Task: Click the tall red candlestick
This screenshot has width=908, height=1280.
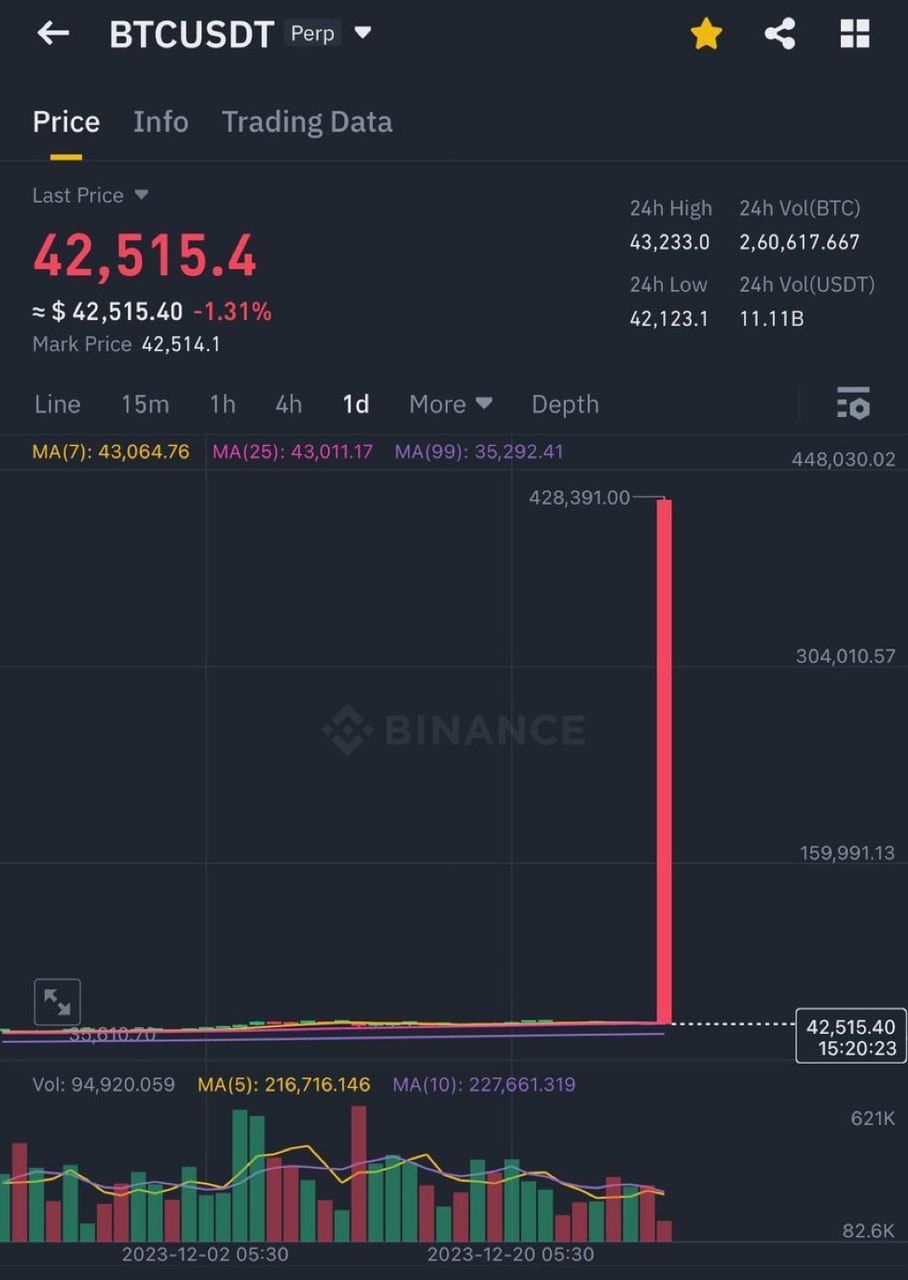Action: click(x=663, y=760)
